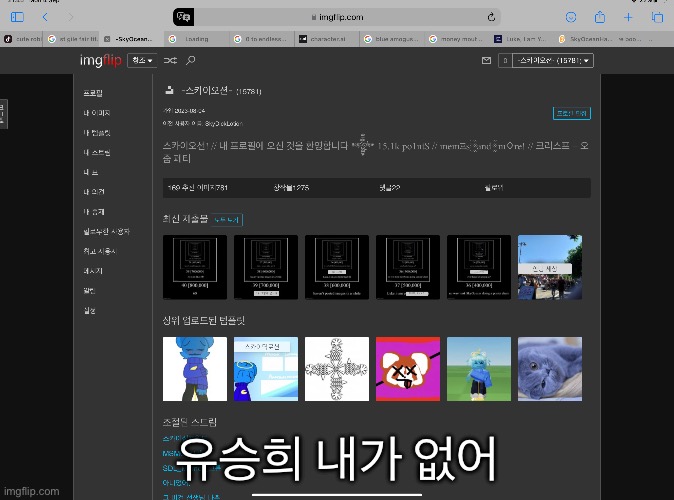The height and width of the screenshot is (500, 674).
Task: Open 프로필 in the left sidebar
Action: point(93,93)
